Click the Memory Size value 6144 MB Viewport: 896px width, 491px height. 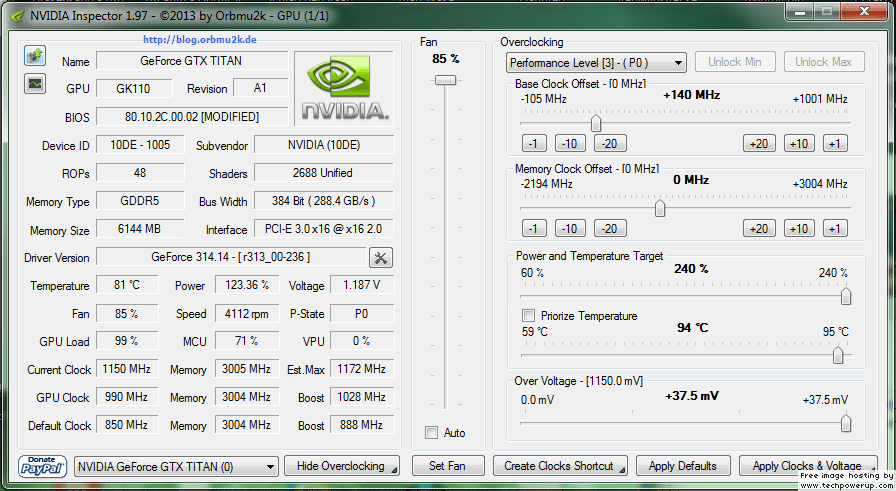click(x=139, y=229)
